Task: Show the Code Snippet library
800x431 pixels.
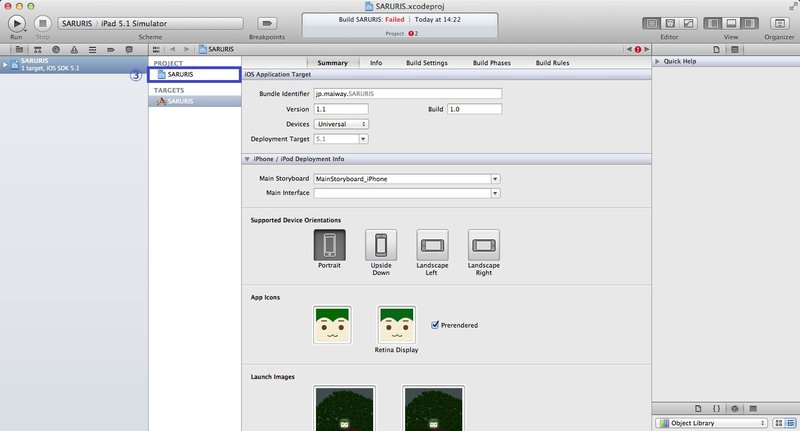Action: point(716,409)
